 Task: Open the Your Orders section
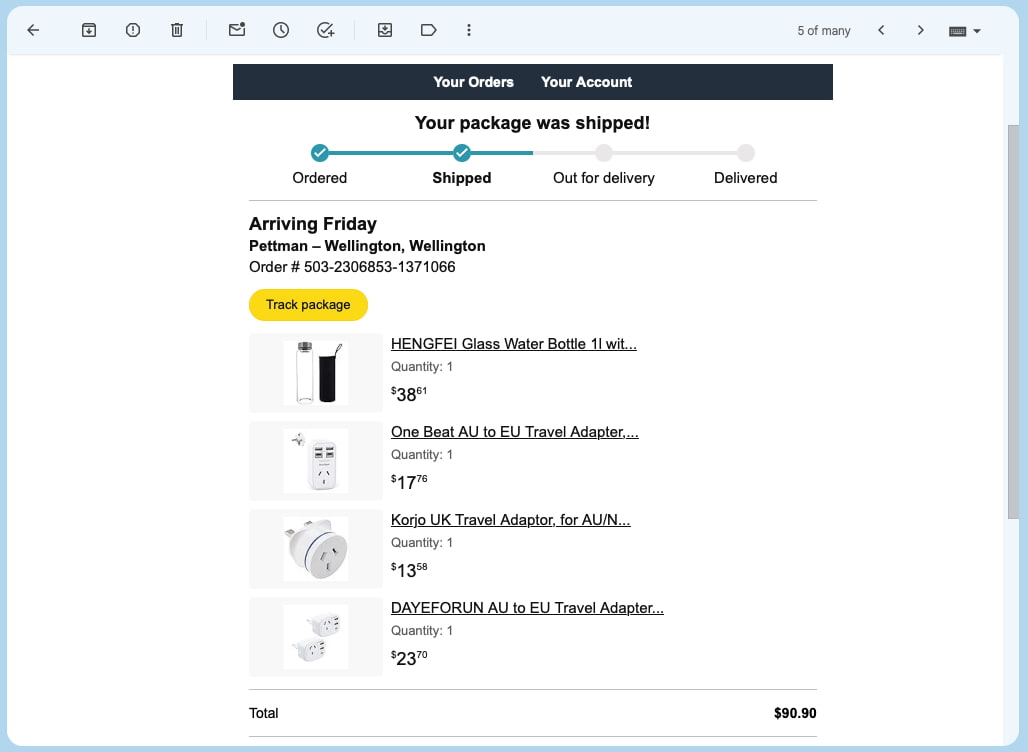coord(473,82)
